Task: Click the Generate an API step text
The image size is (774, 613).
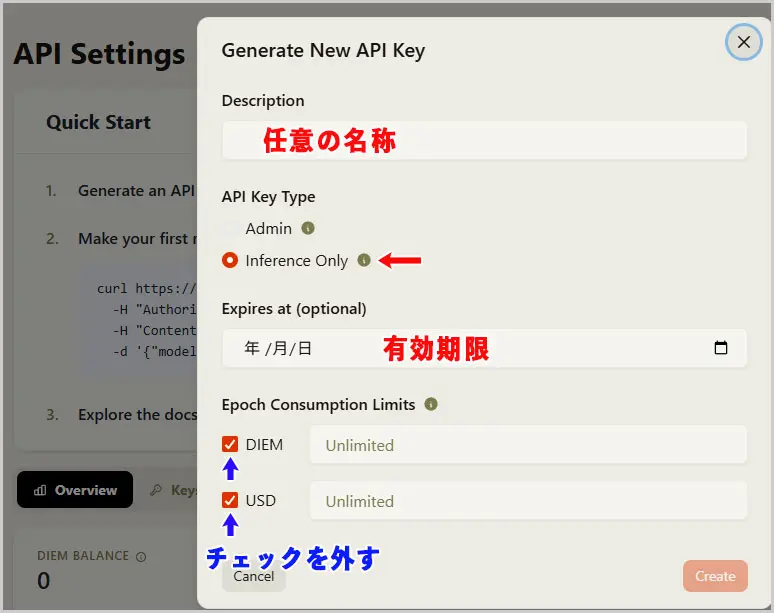Action: [137, 191]
